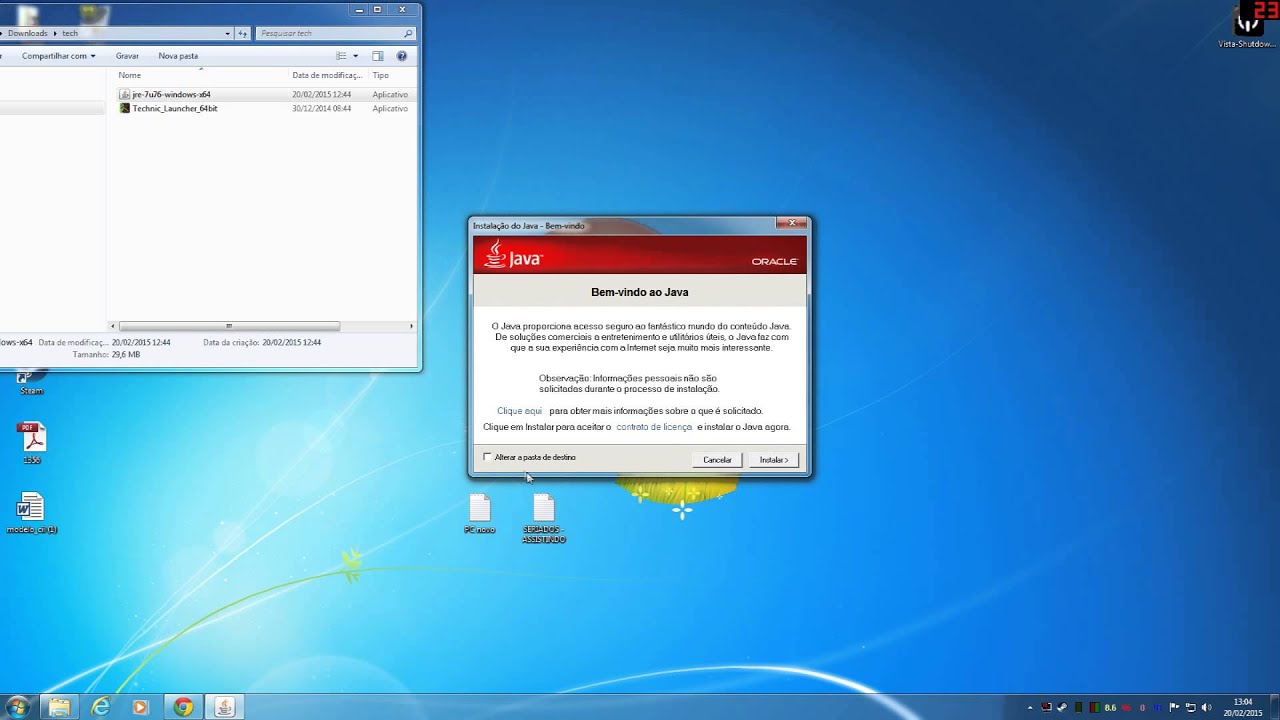Viewport: 1280px width, 720px height.
Task: Click Cancelar in the Java installer
Action: tap(717, 460)
